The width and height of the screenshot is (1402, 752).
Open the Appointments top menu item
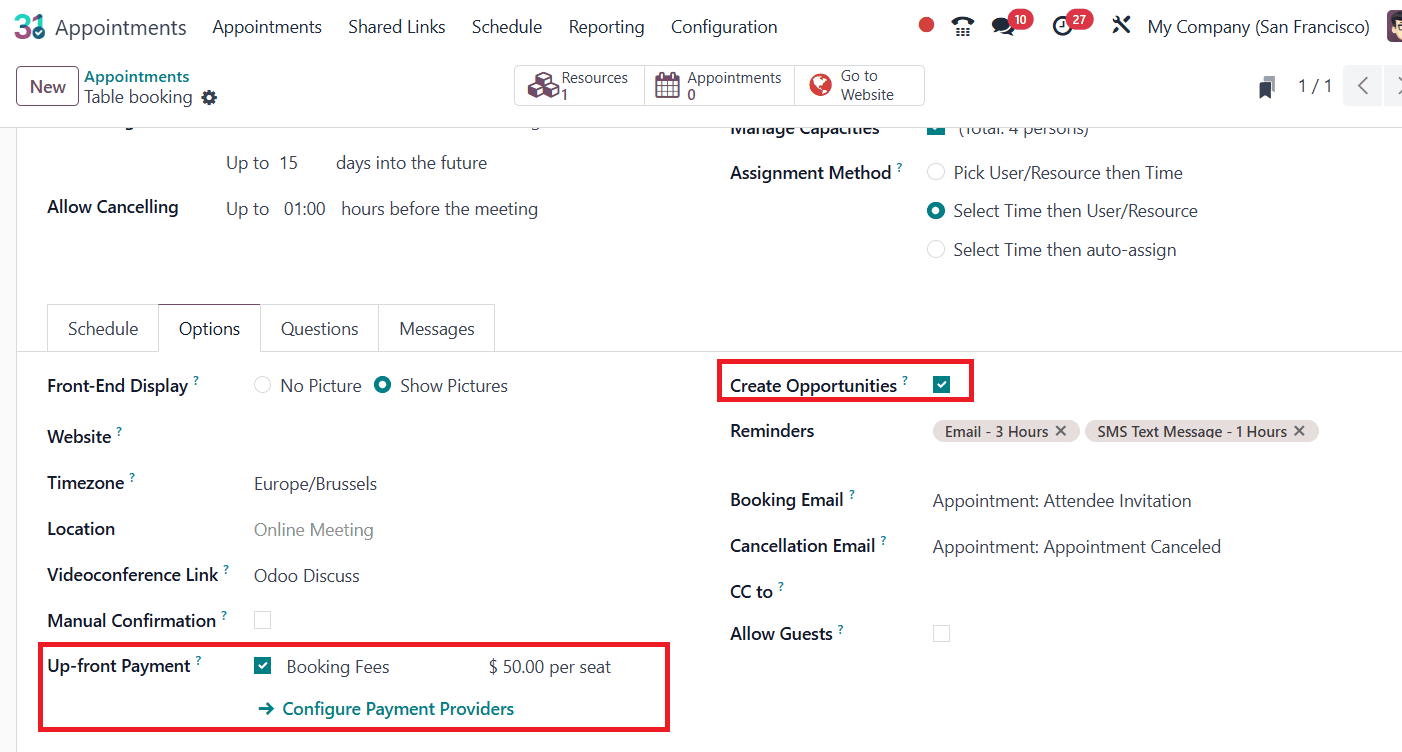coord(267,27)
